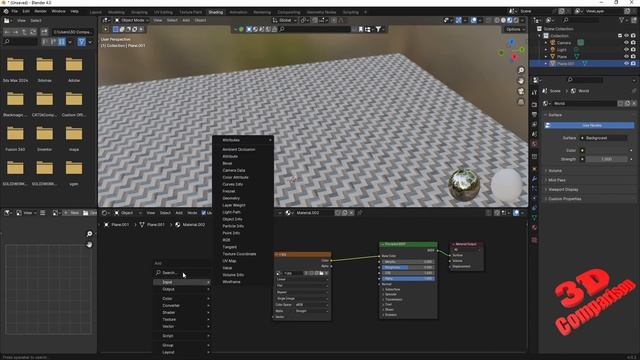Expand Camera in the outliner tree

coord(546,42)
